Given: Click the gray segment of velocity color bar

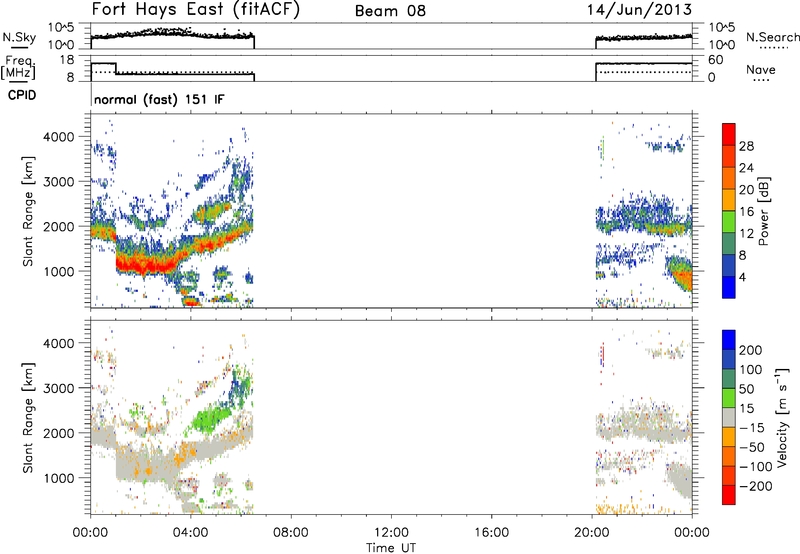Looking at the screenshot, I should pos(729,418).
